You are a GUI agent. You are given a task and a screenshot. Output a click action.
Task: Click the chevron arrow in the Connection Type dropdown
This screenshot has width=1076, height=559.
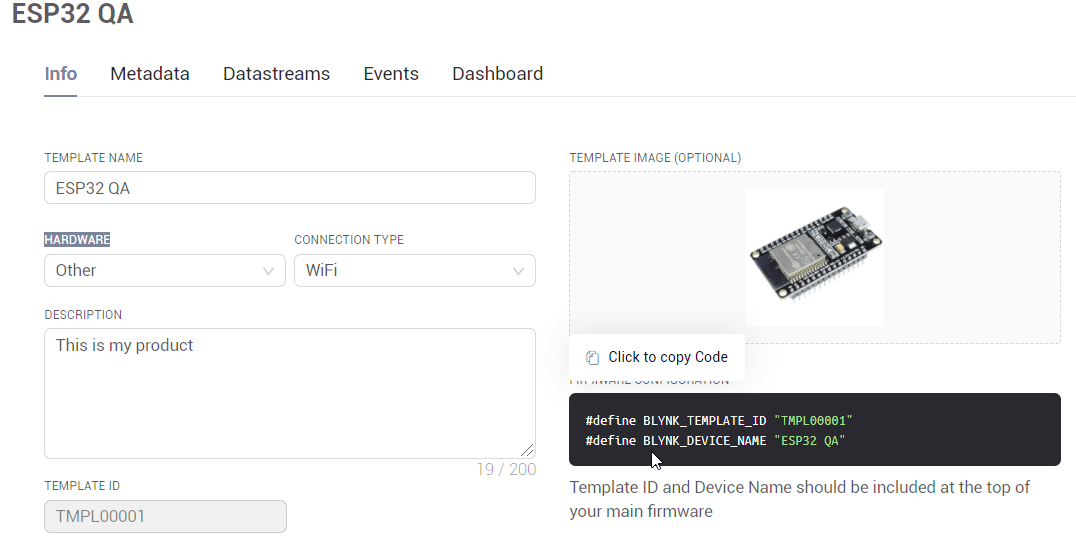(518, 271)
